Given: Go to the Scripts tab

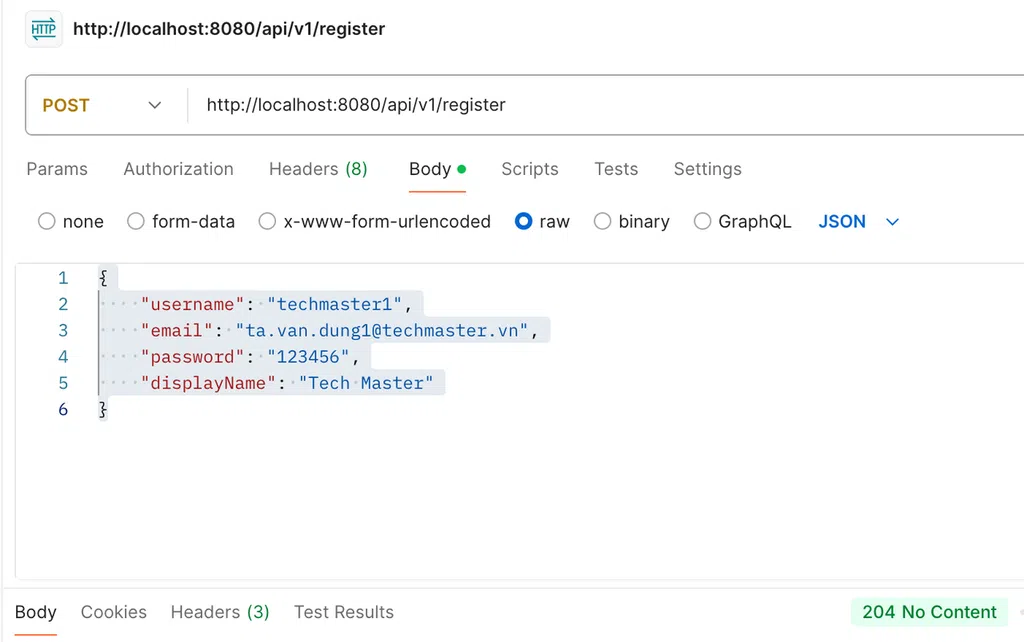Looking at the screenshot, I should tap(530, 169).
